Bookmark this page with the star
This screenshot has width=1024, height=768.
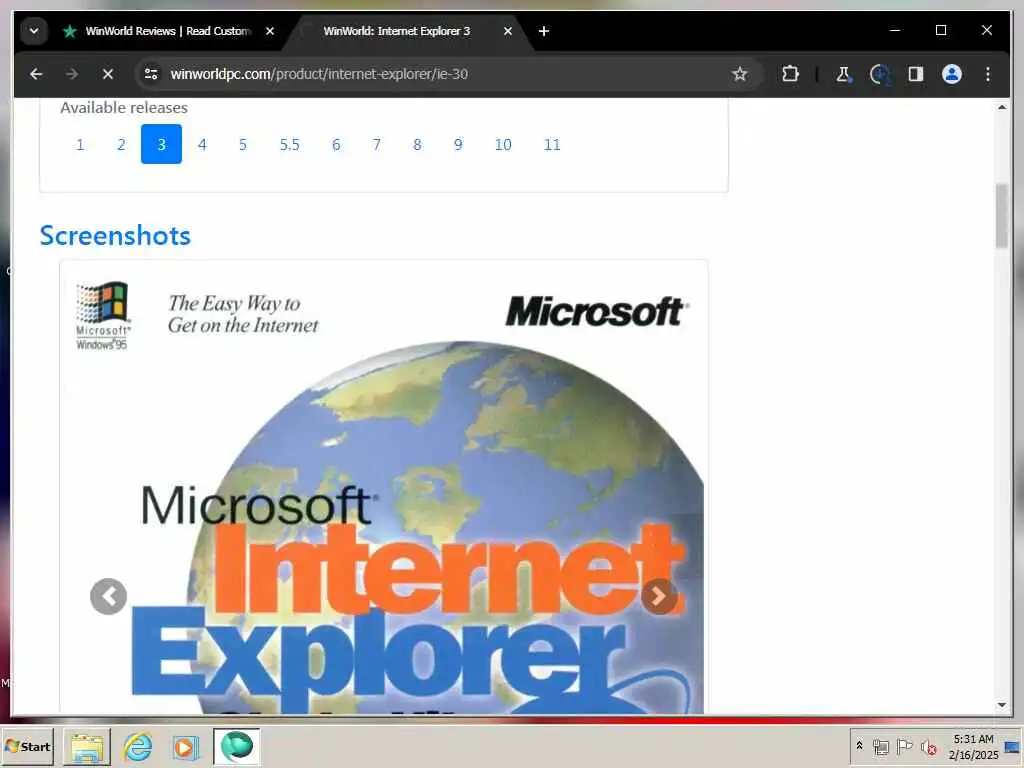click(x=739, y=74)
